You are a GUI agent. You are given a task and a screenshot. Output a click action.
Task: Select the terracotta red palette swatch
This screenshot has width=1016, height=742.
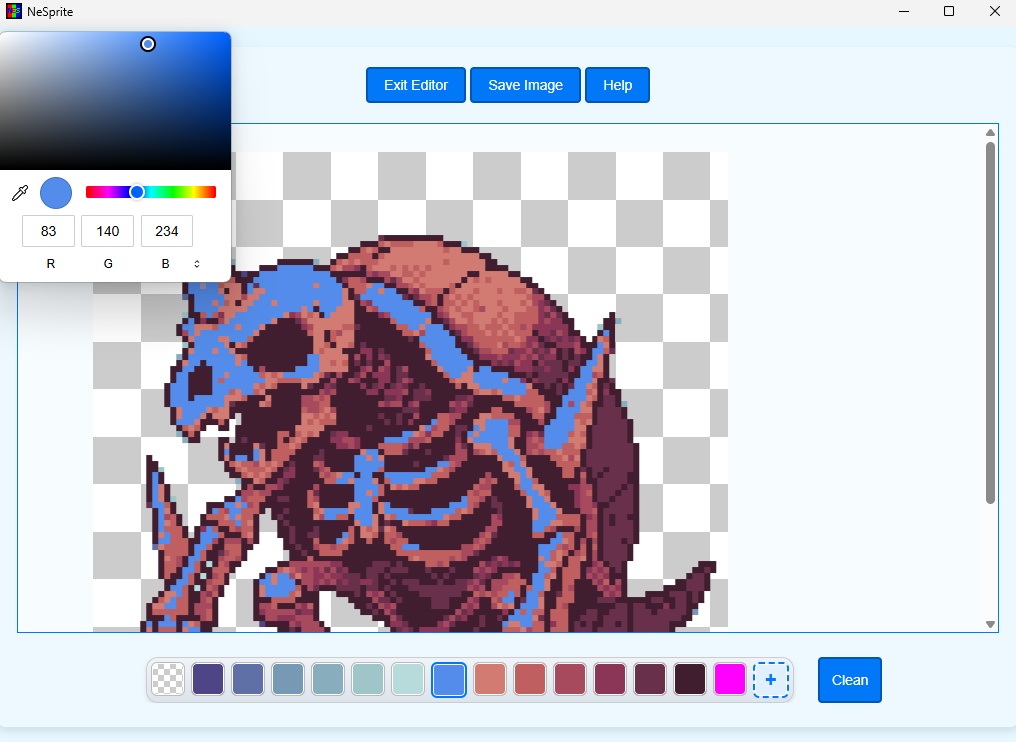click(530, 680)
